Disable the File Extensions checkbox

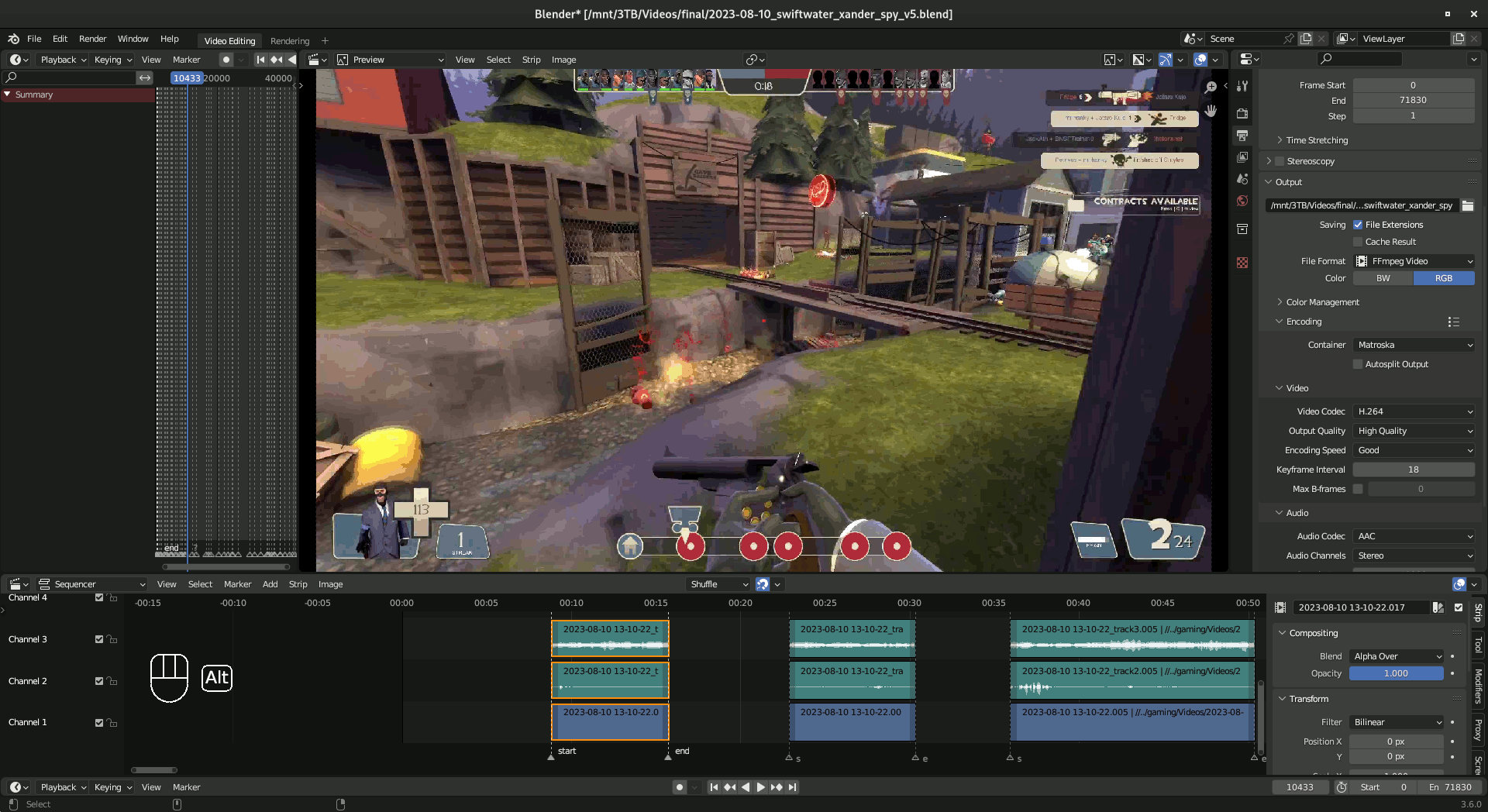(1358, 225)
